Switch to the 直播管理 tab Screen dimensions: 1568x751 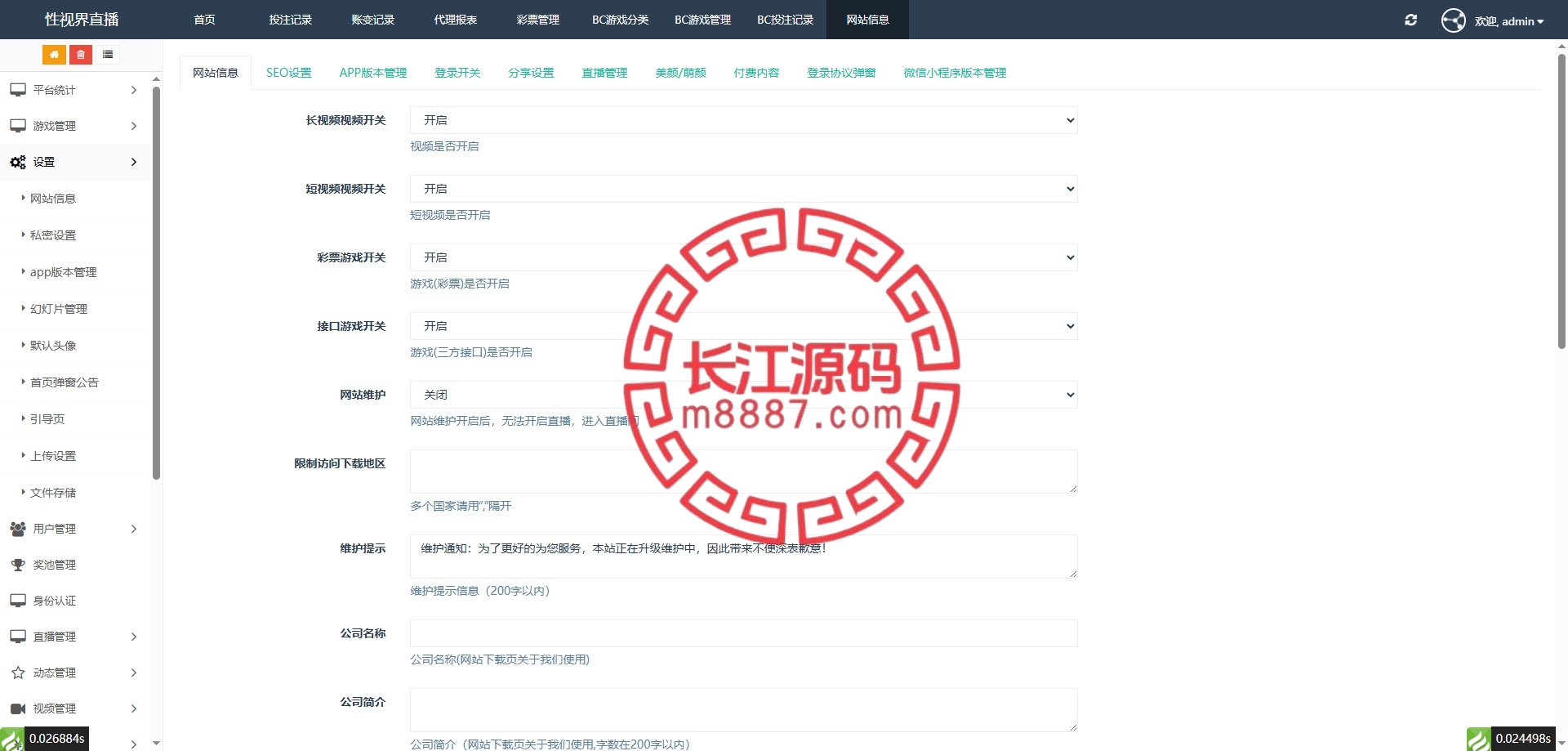click(x=604, y=73)
